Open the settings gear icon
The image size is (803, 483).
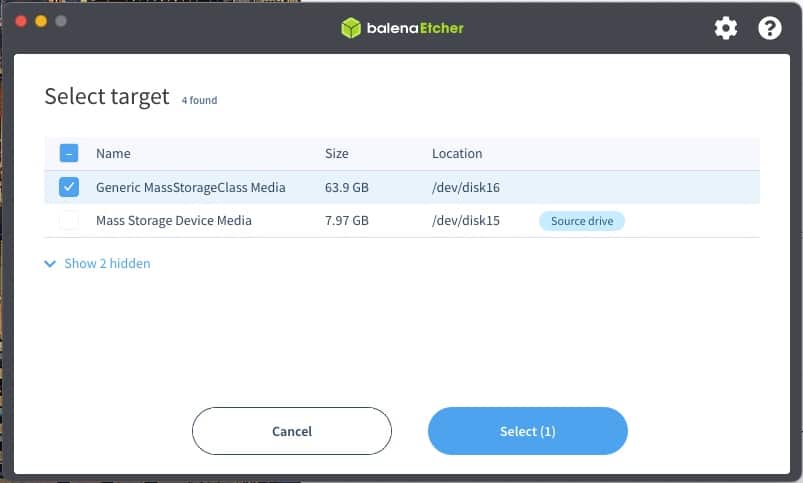tap(726, 28)
